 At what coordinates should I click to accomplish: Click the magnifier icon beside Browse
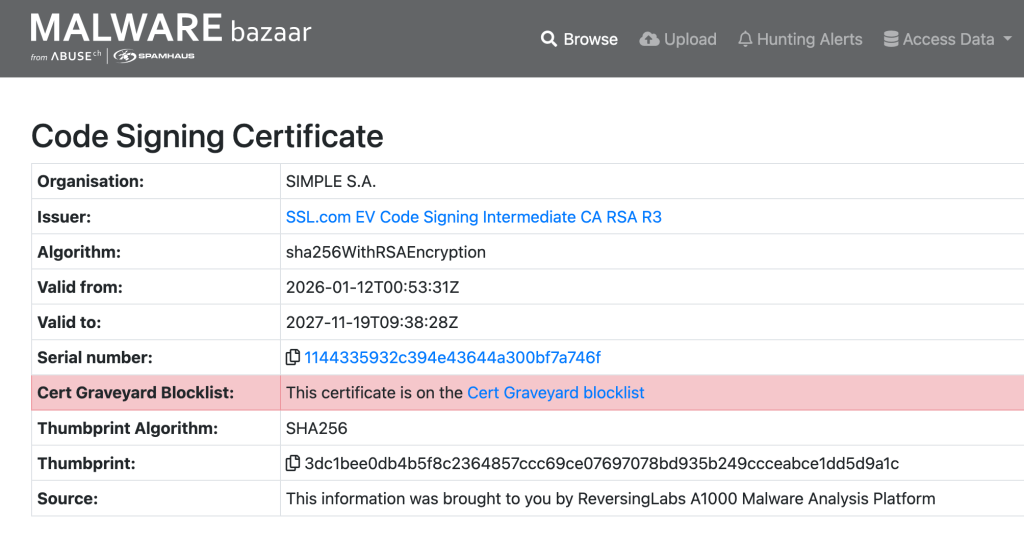(548, 39)
